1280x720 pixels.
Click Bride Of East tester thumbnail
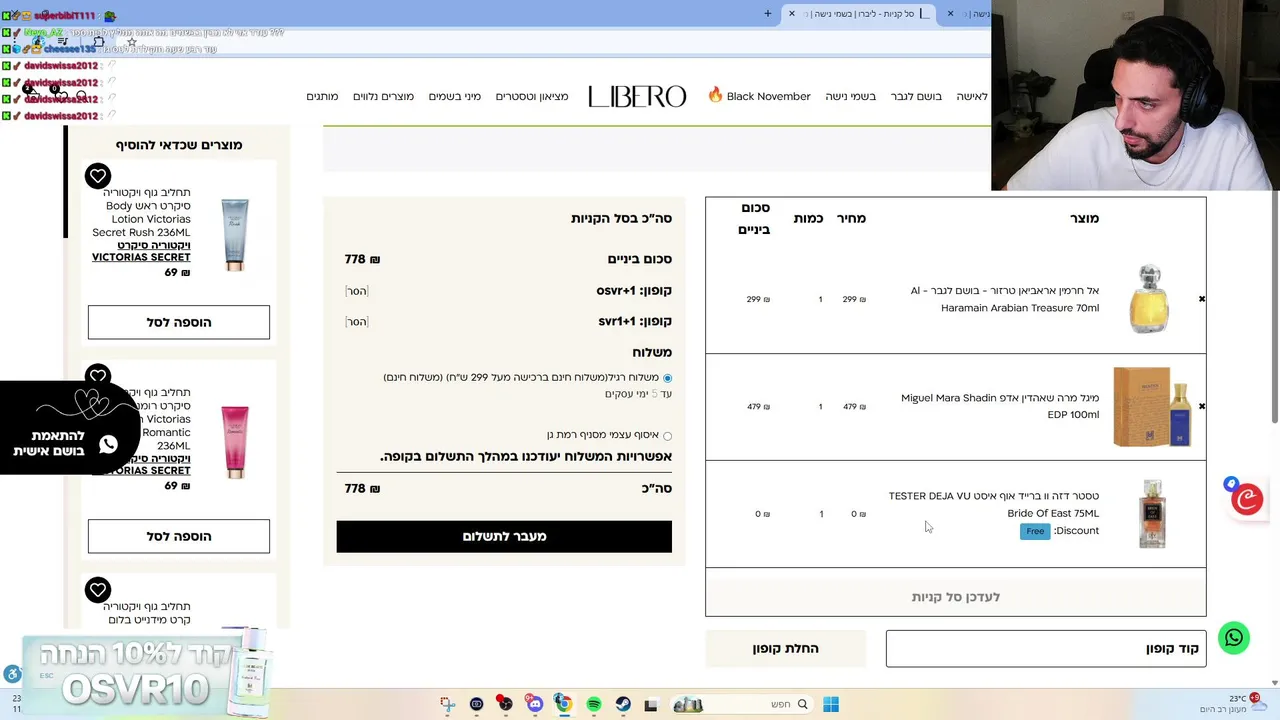[x=1152, y=513]
